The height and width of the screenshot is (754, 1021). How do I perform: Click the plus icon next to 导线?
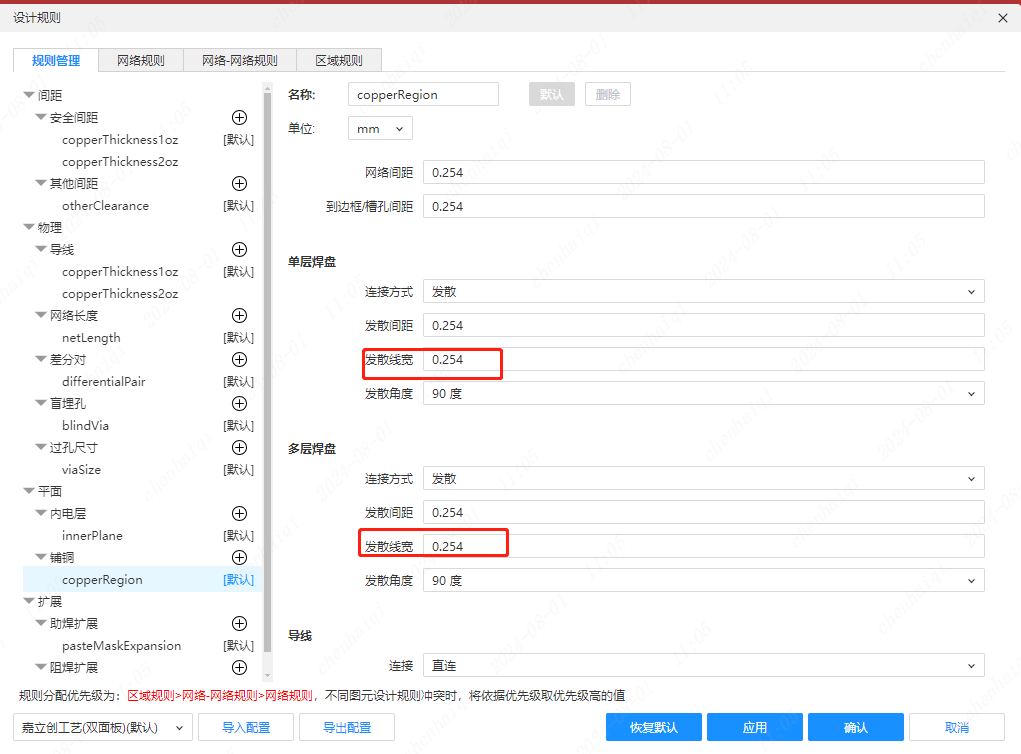239,250
